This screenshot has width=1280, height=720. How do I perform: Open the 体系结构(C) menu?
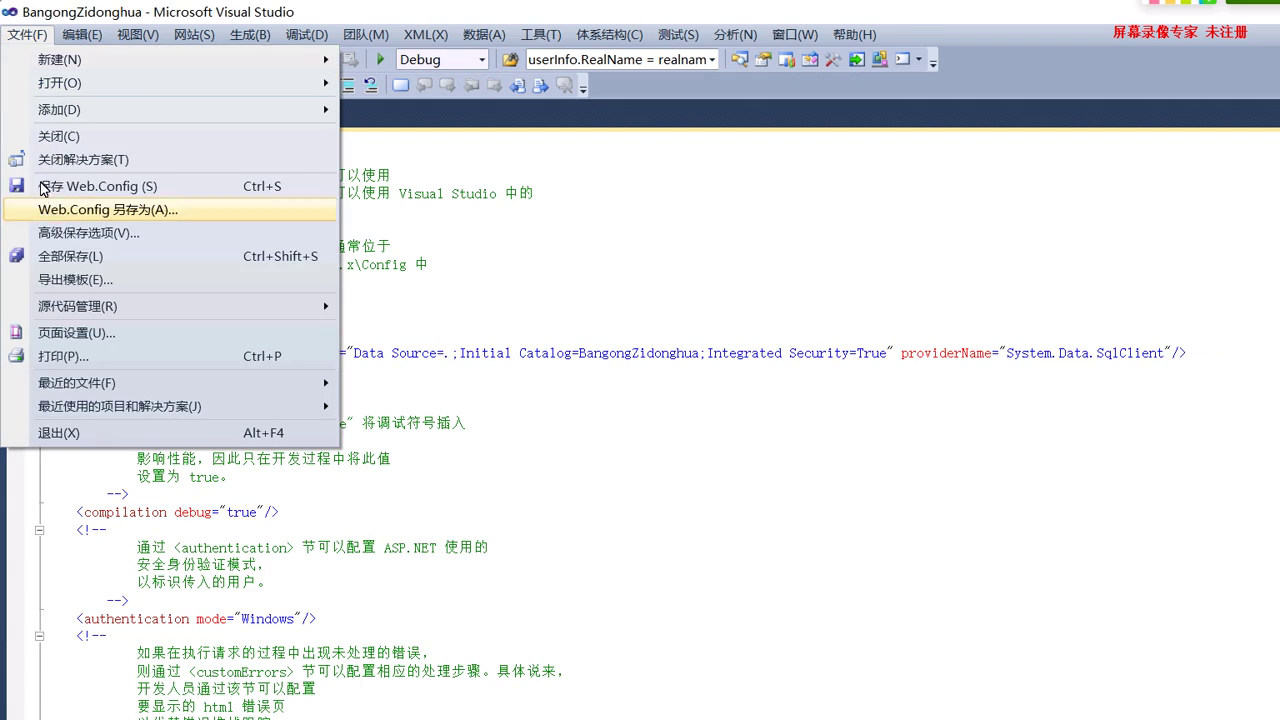tap(609, 34)
